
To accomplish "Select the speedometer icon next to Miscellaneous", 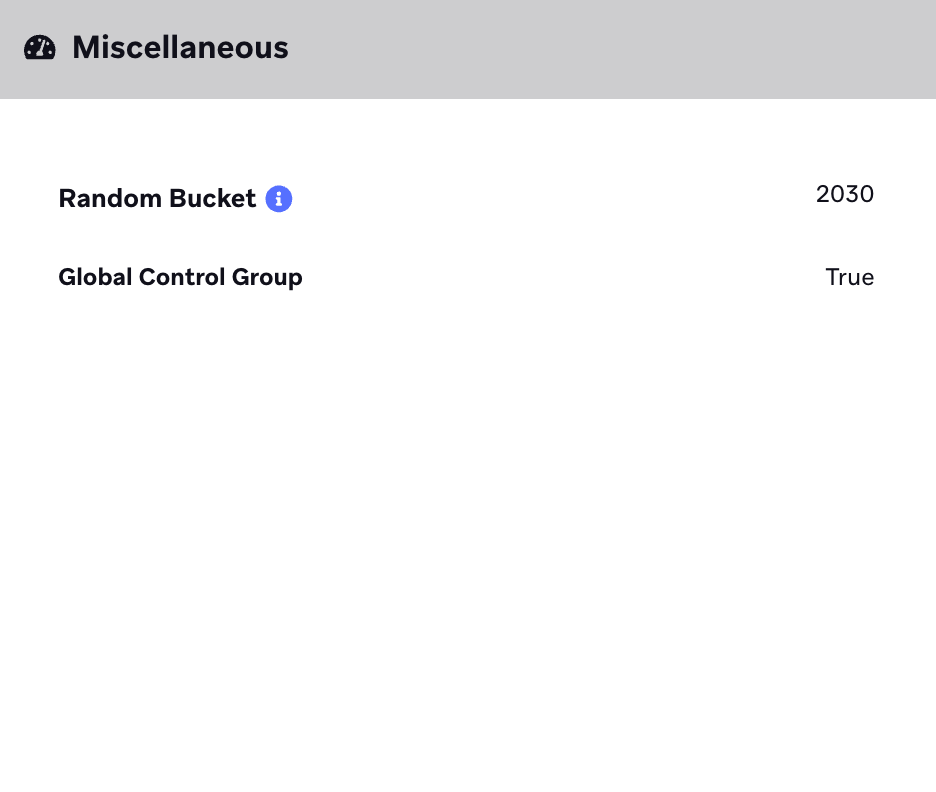I will [x=40, y=48].
